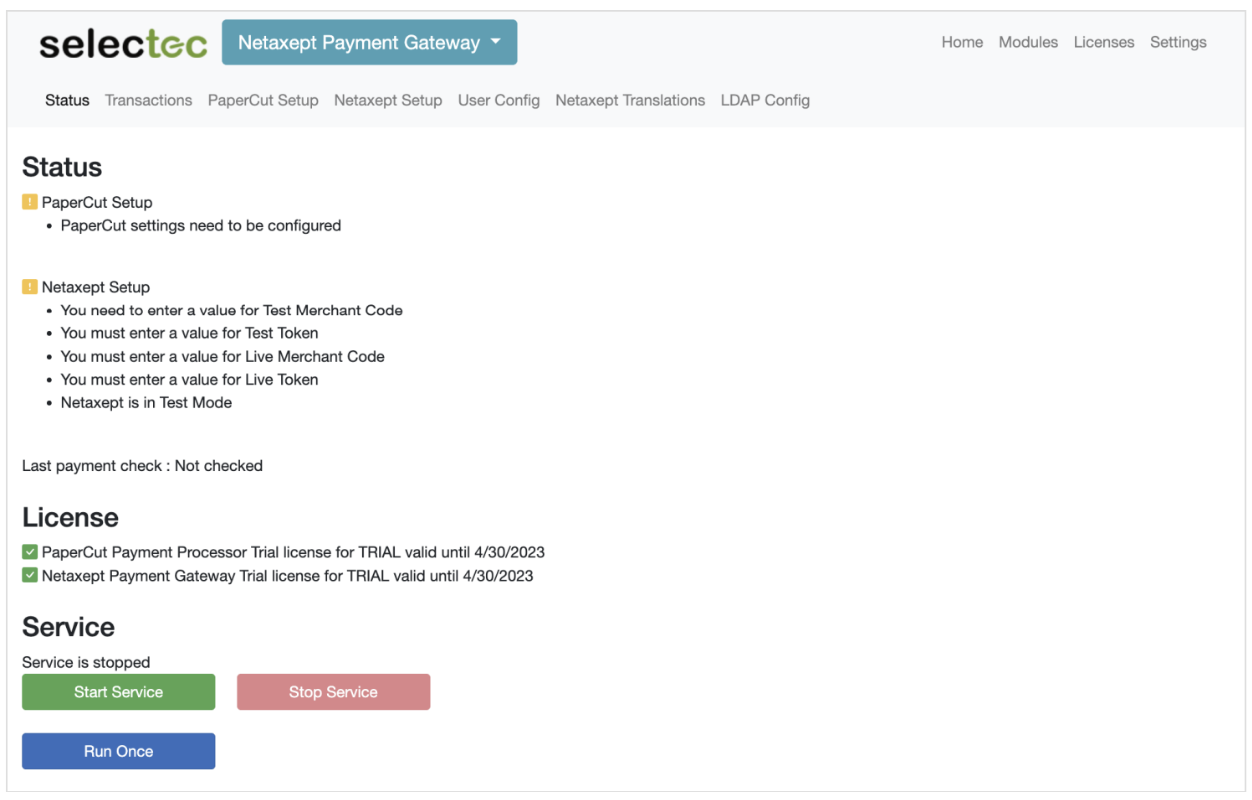Click the PaperCut Payment Processor Trial license text

293,552
